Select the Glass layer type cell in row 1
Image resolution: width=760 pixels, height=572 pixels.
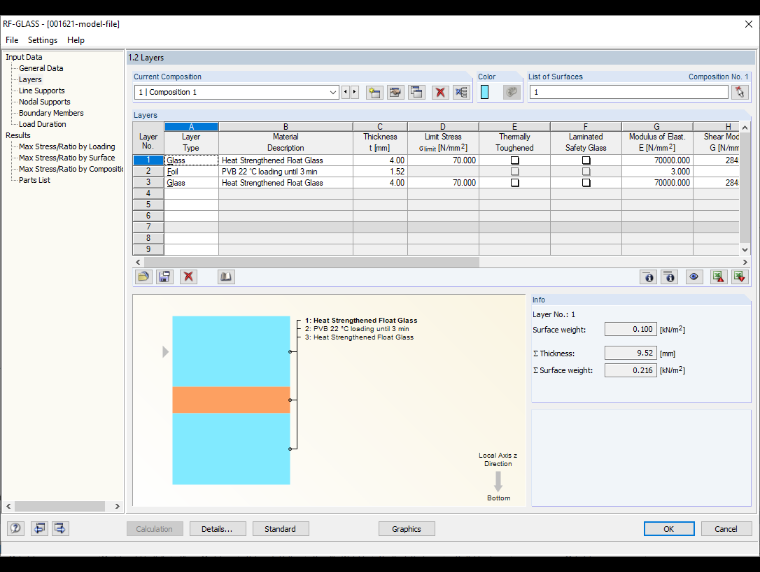tap(191, 160)
